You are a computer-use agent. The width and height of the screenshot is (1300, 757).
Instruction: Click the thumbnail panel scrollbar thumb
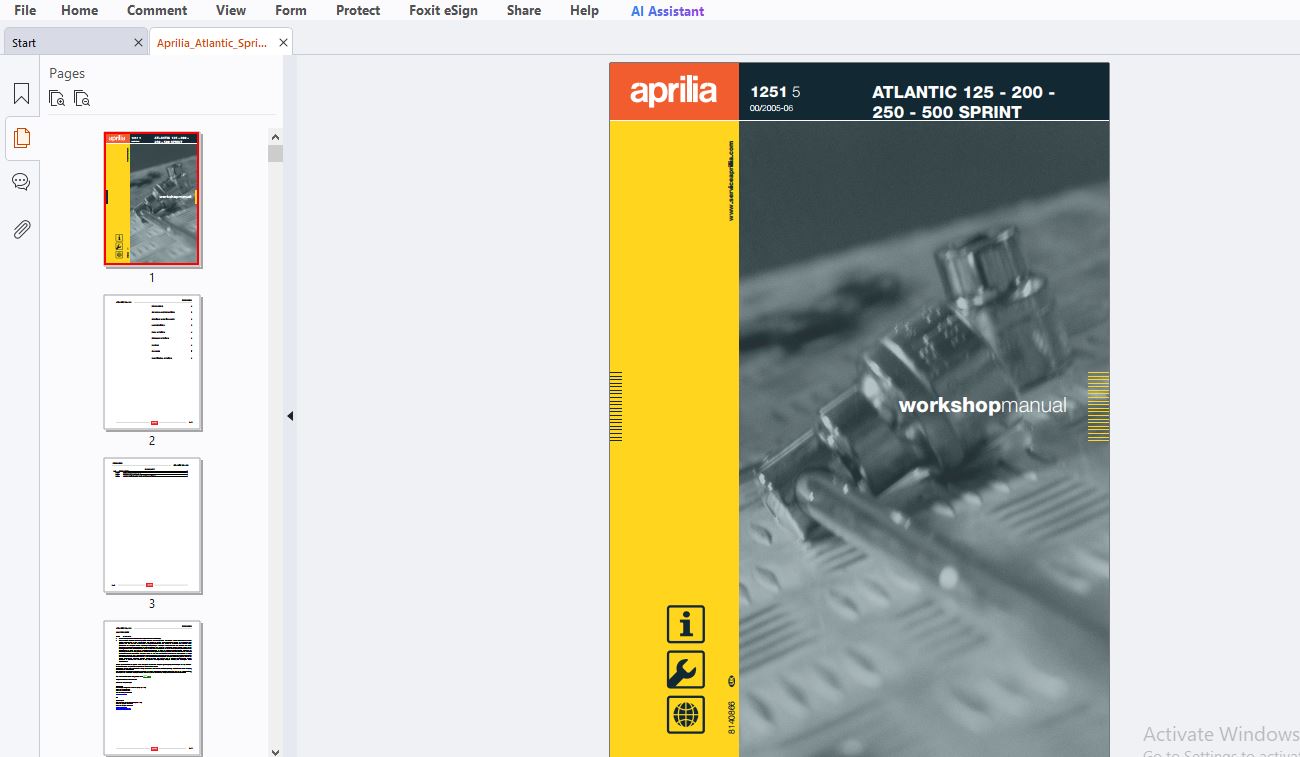275,153
